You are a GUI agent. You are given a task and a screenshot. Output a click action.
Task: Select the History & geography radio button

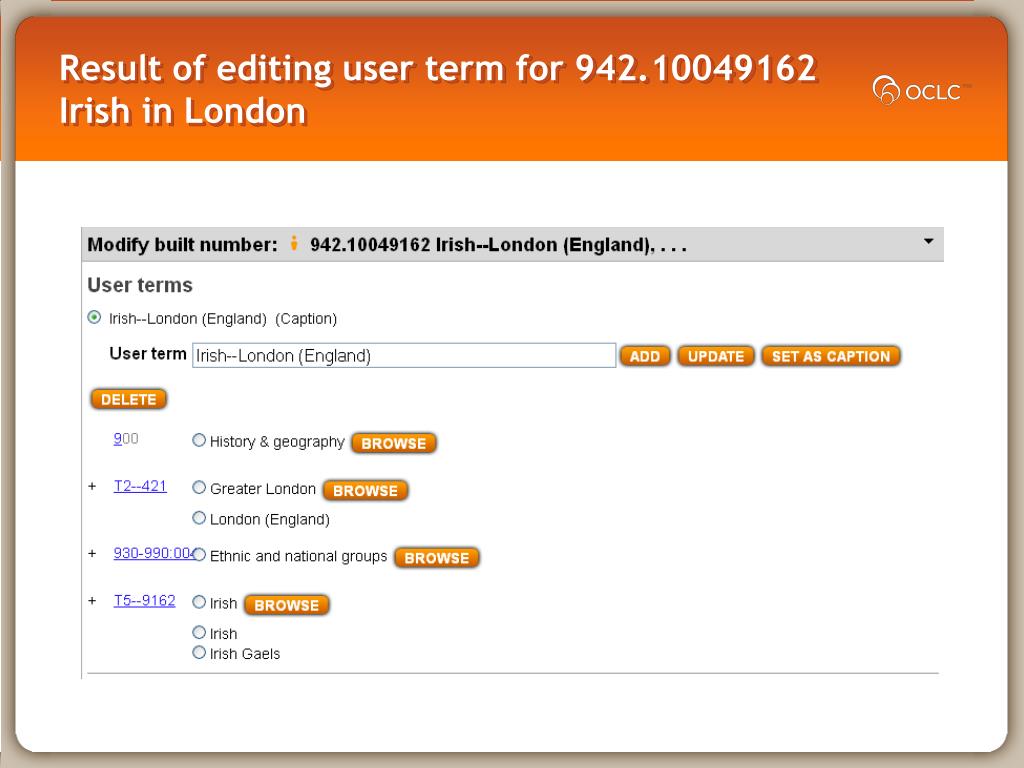(199, 440)
